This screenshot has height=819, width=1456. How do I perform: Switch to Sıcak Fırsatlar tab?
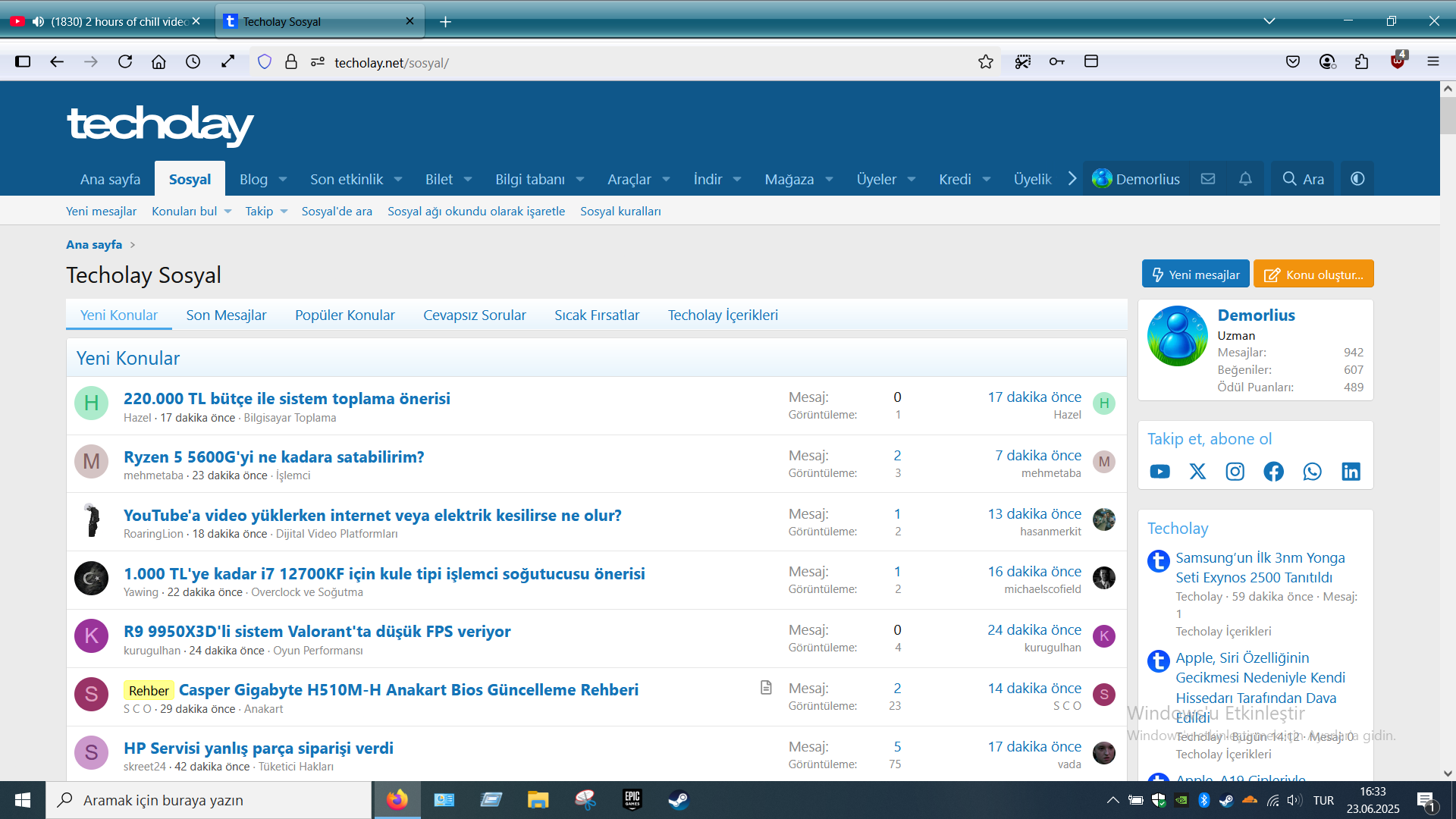click(597, 315)
